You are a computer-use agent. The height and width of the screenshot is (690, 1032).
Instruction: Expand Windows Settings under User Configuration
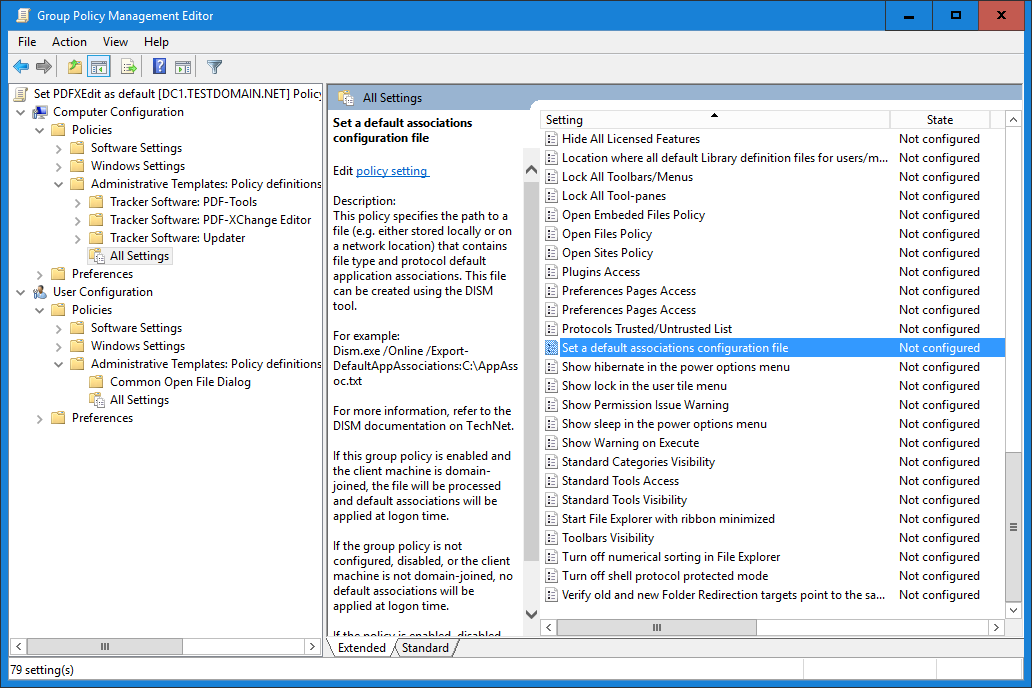pos(59,346)
